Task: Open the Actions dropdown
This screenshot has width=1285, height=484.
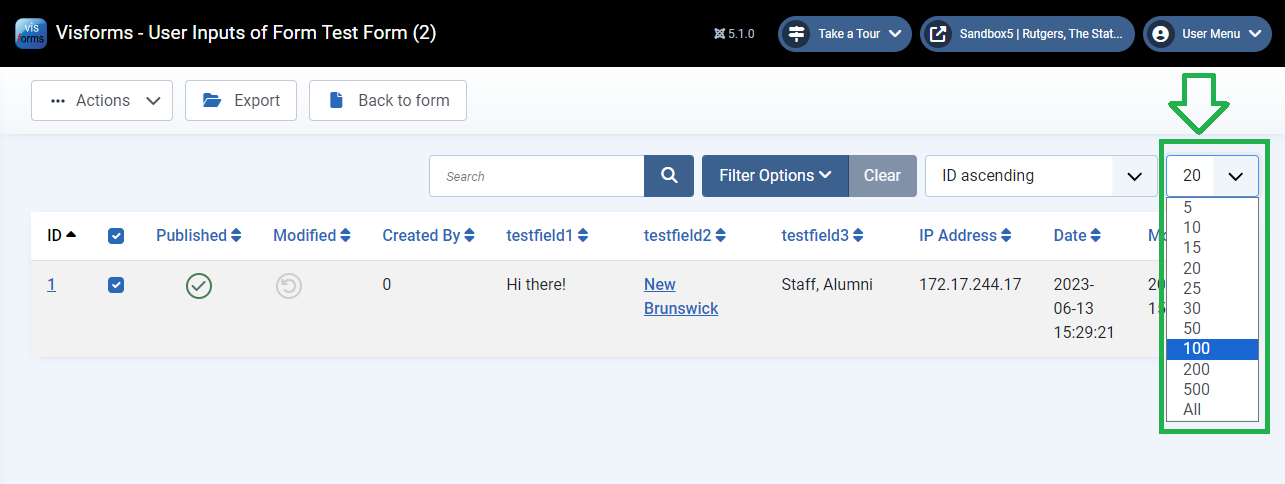Action: pyautogui.click(x=102, y=101)
